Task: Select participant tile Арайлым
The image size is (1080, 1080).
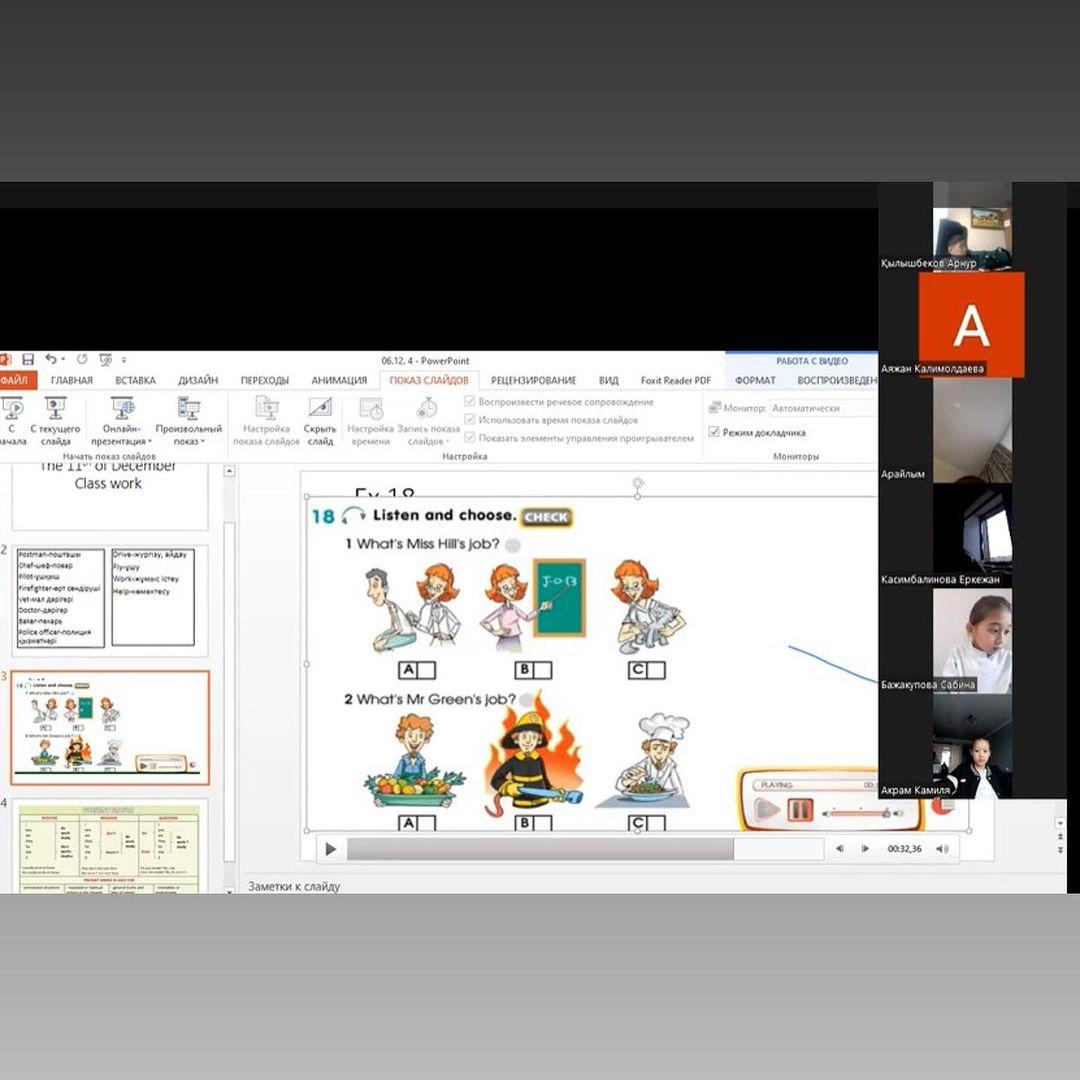Action: (971, 430)
